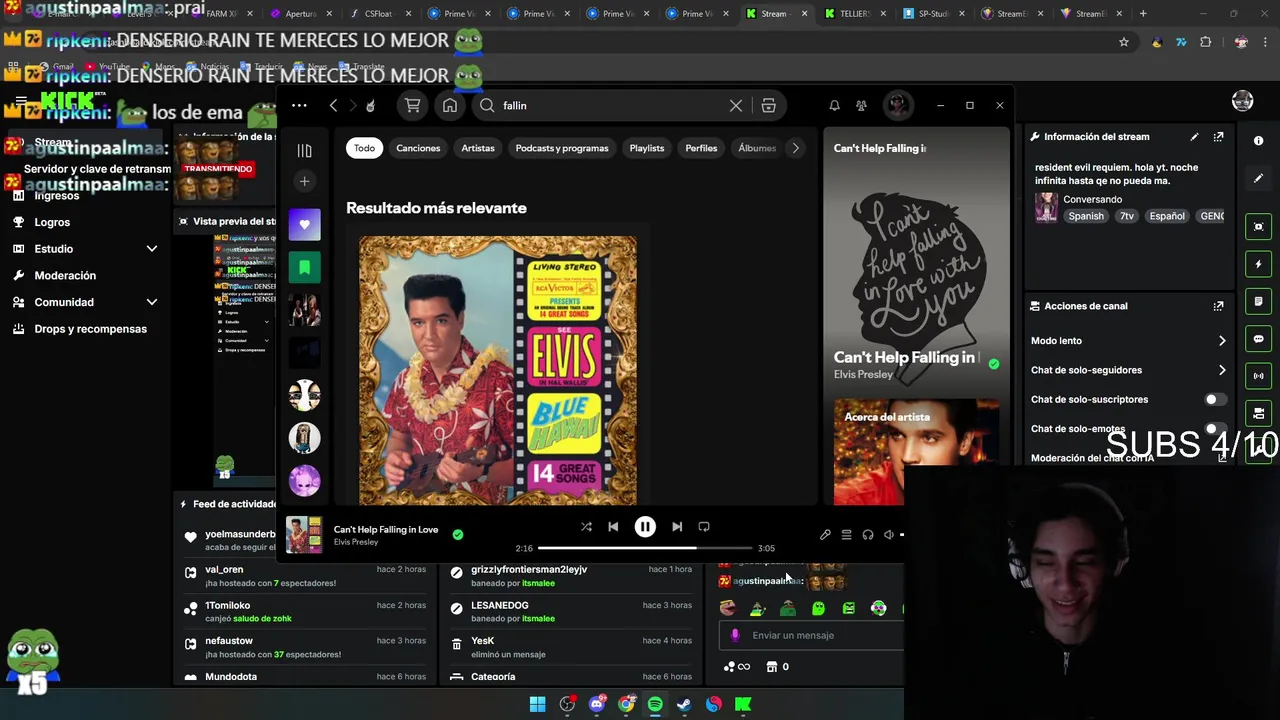Open Steam from the Windows taskbar

coord(684,704)
